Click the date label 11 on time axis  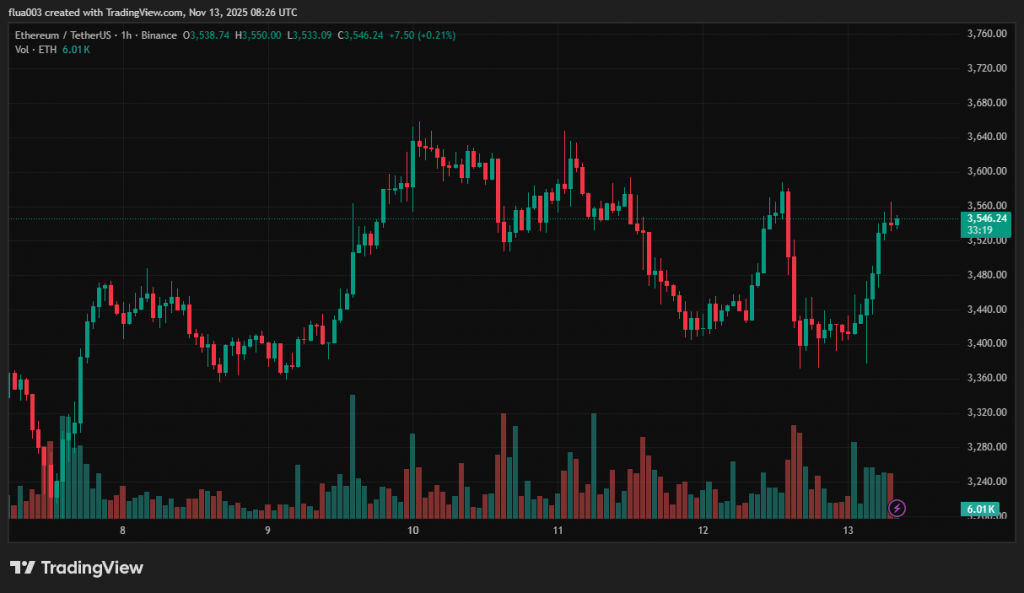(x=558, y=530)
